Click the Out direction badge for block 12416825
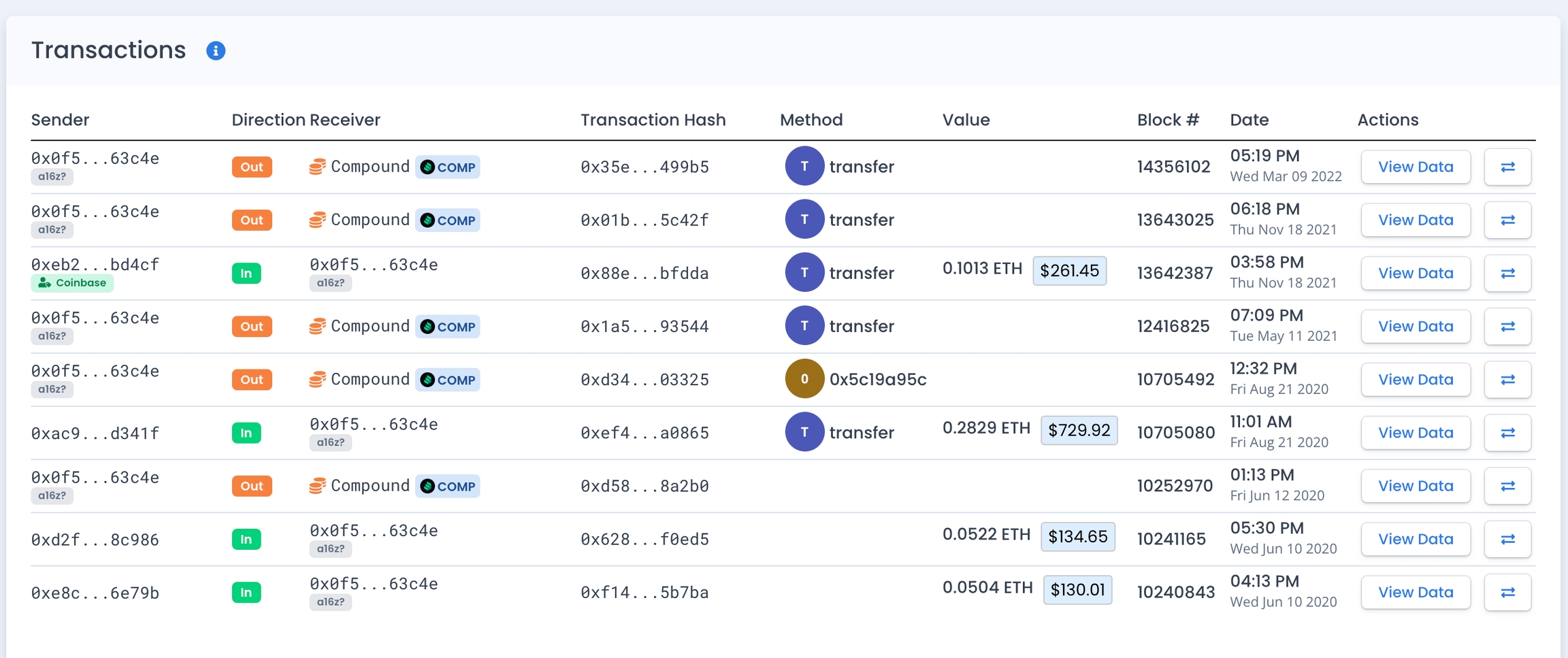 click(252, 327)
